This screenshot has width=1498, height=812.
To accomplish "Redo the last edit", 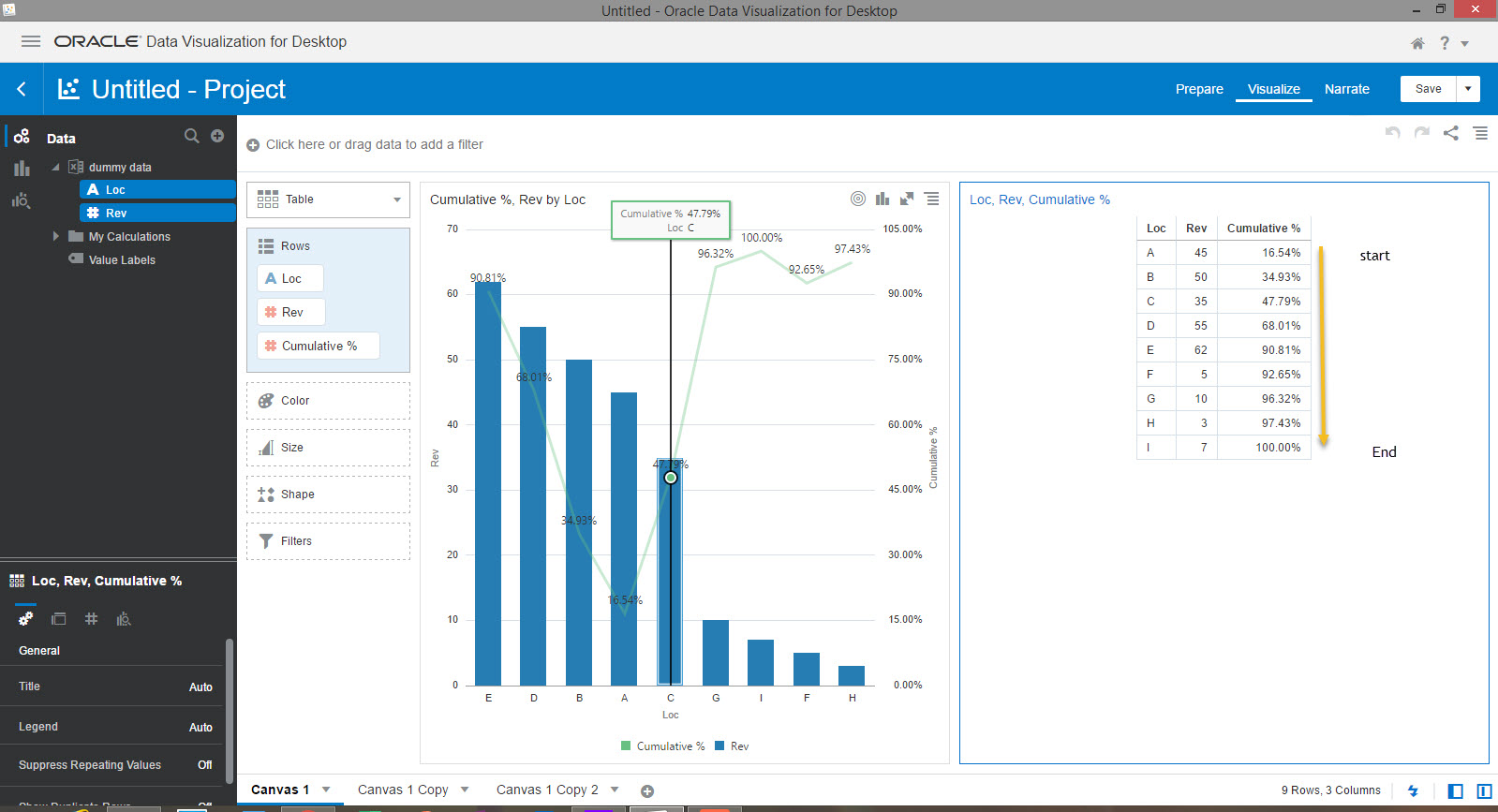I will point(1422,133).
